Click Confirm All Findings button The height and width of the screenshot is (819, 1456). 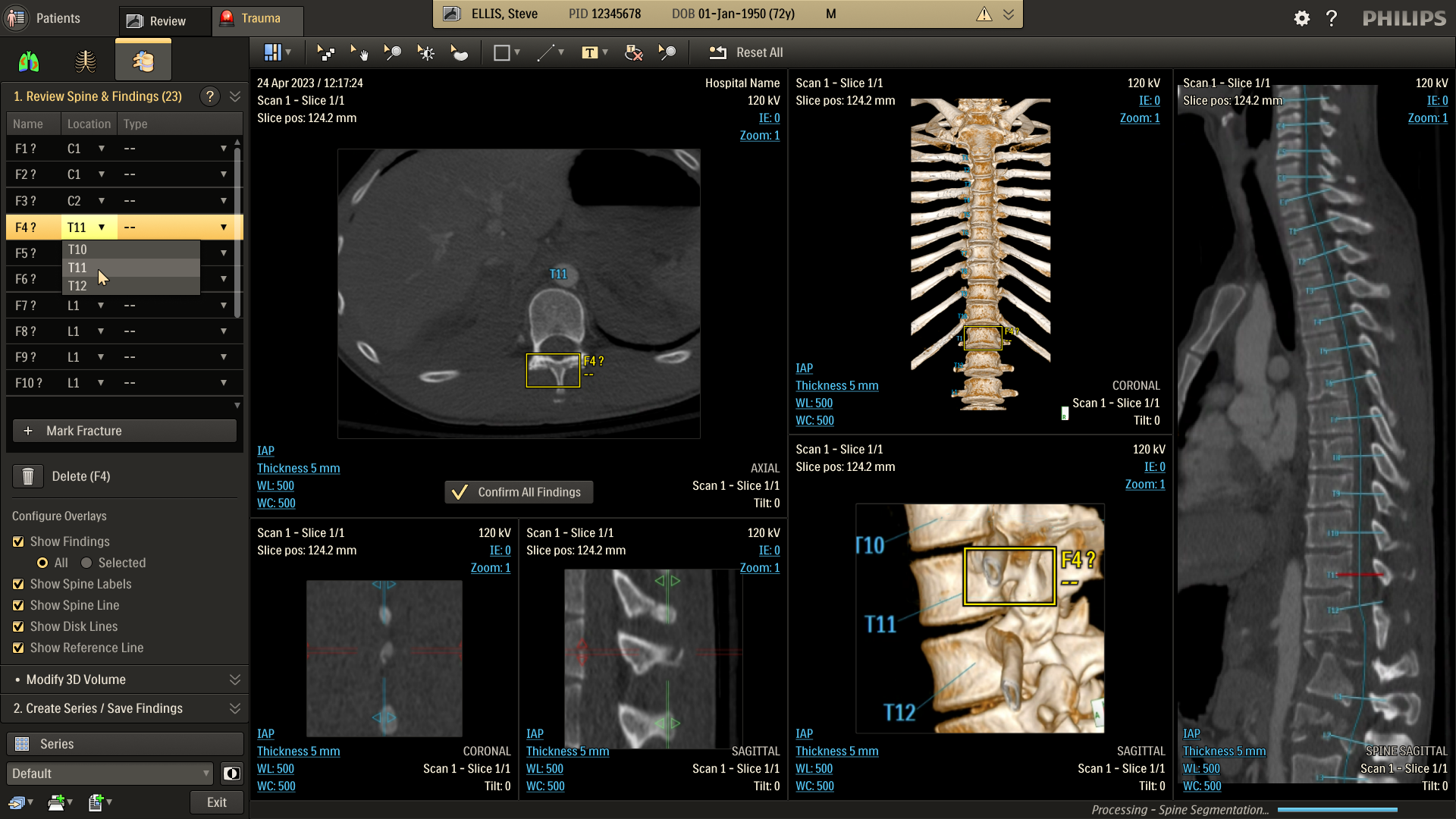pyautogui.click(x=519, y=492)
